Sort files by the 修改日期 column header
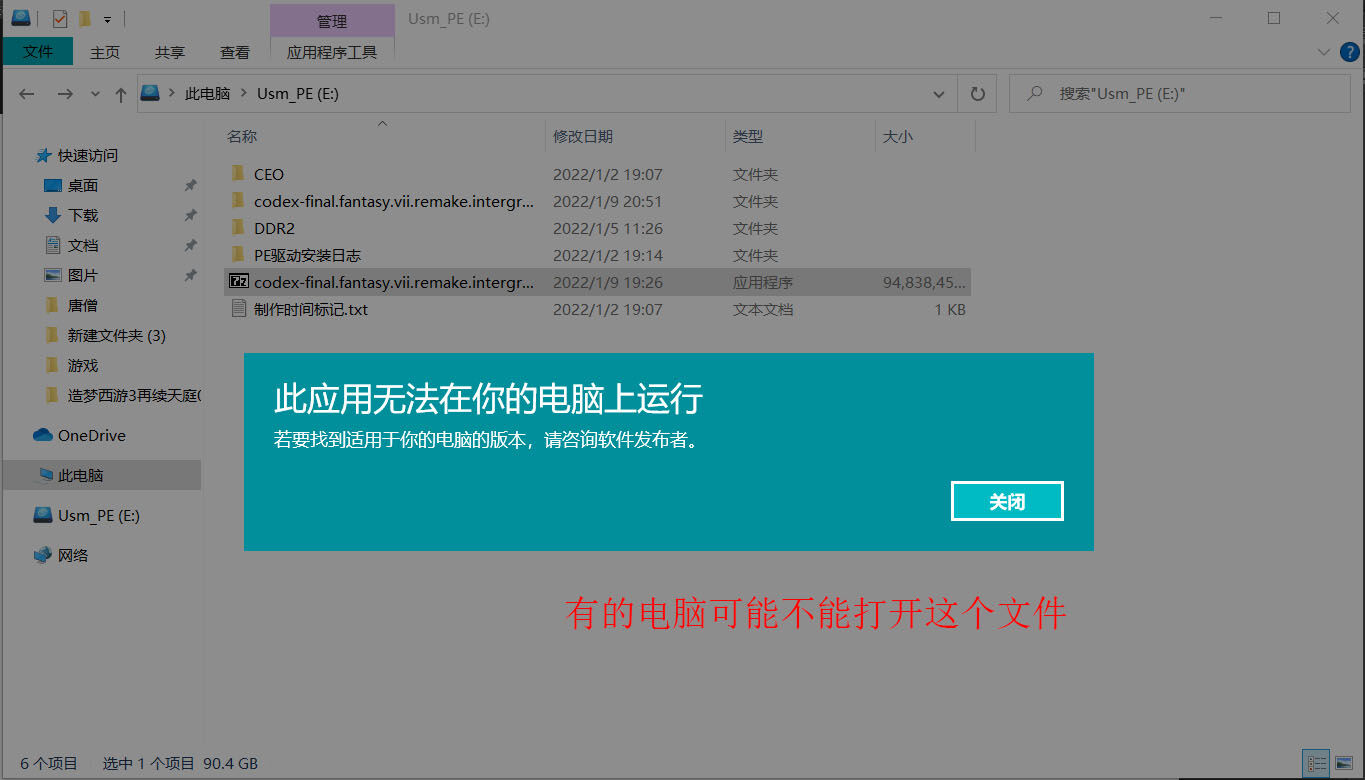The height and width of the screenshot is (780, 1365). click(x=583, y=137)
